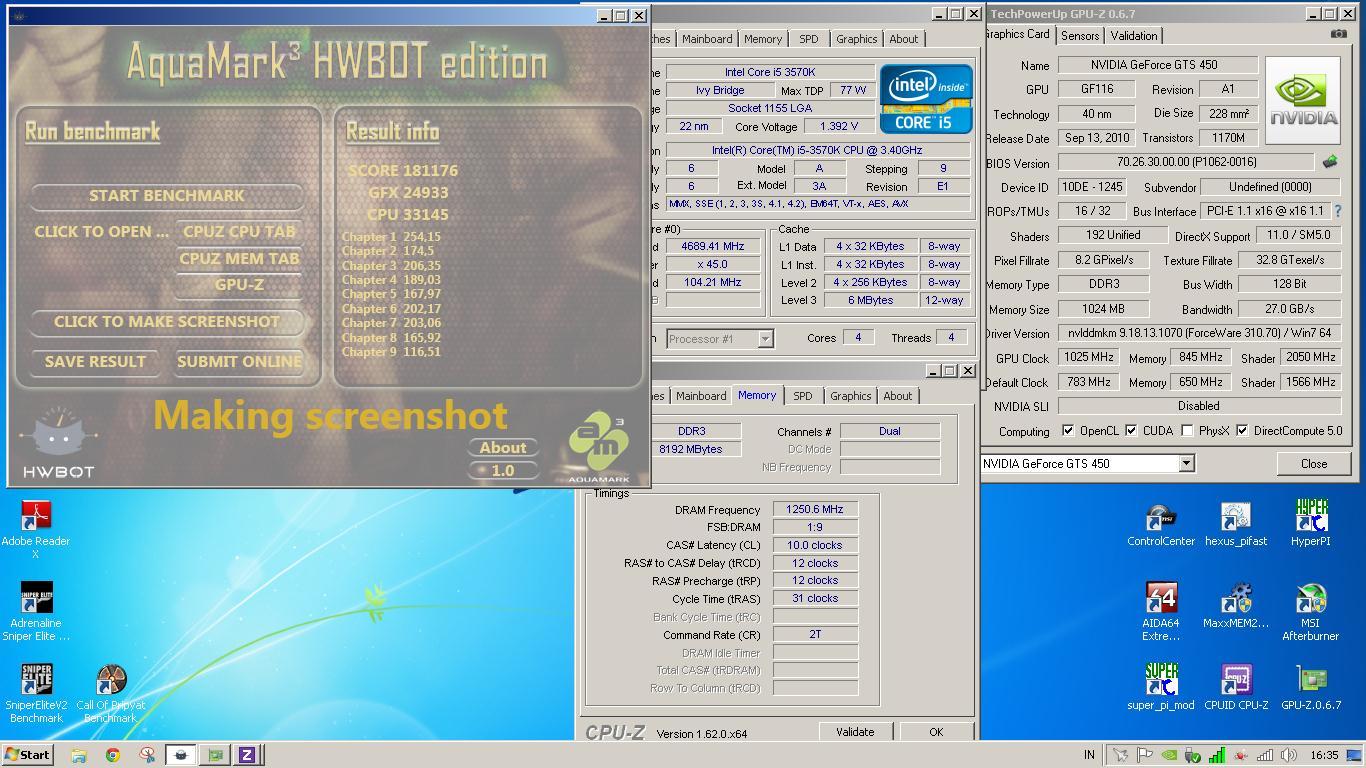Click SUBMIT ONLINE button
Image resolution: width=1366 pixels, height=768 pixels.
239,362
